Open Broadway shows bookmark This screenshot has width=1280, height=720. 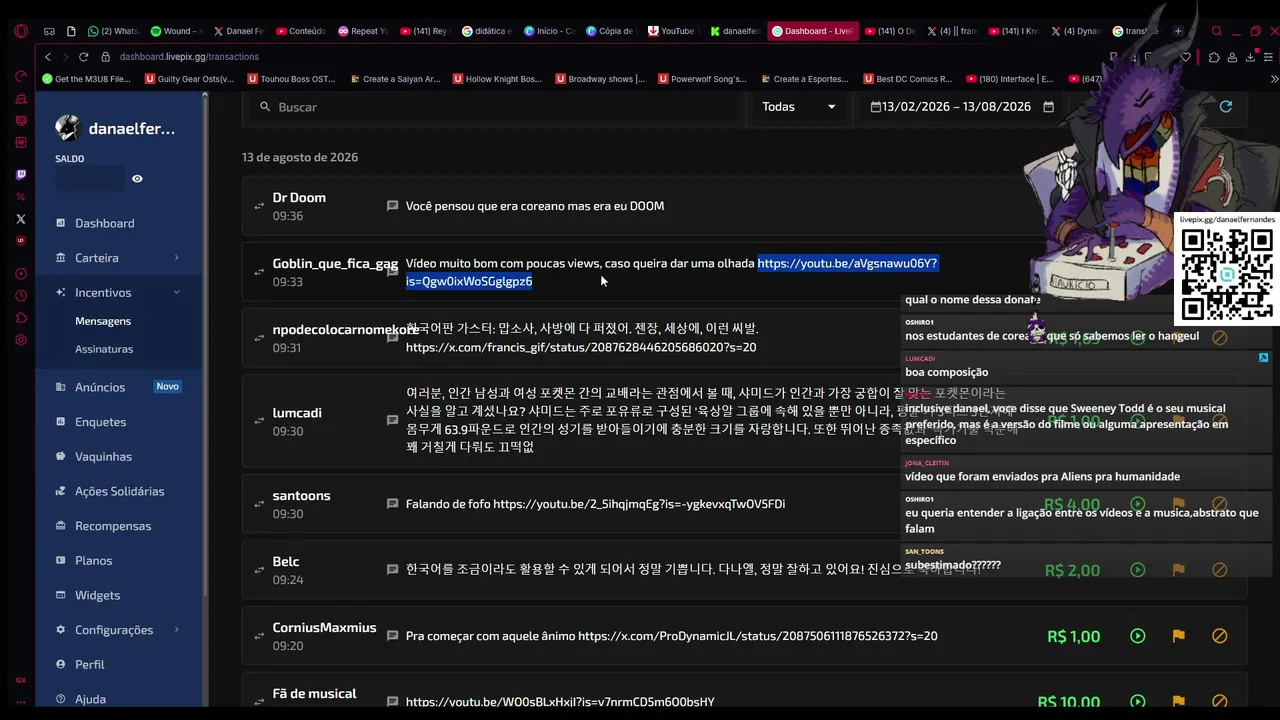pos(600,79)
